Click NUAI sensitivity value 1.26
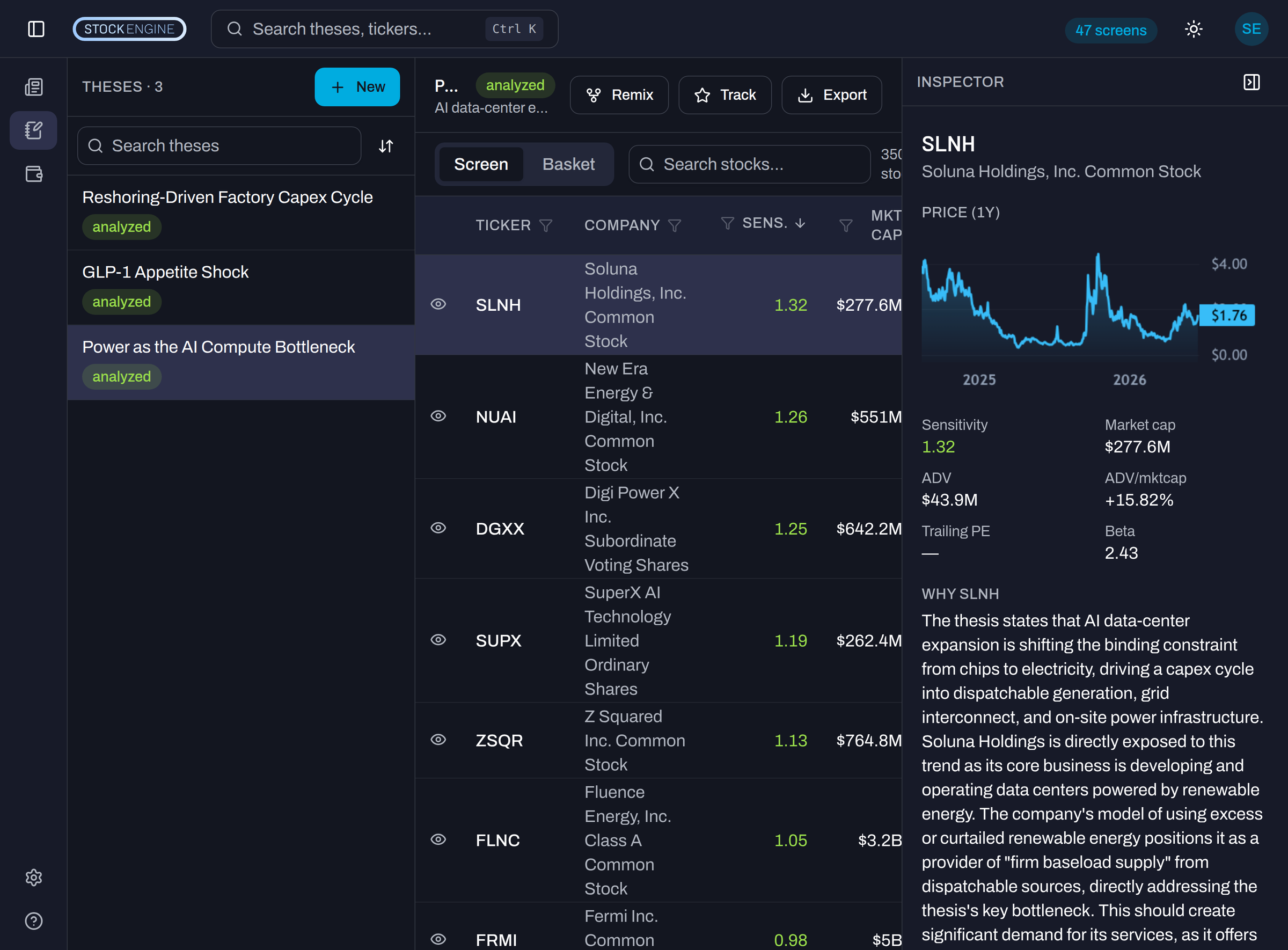Image resolution: width=1288 pixels, height=950 pixels. coord(791,417)
